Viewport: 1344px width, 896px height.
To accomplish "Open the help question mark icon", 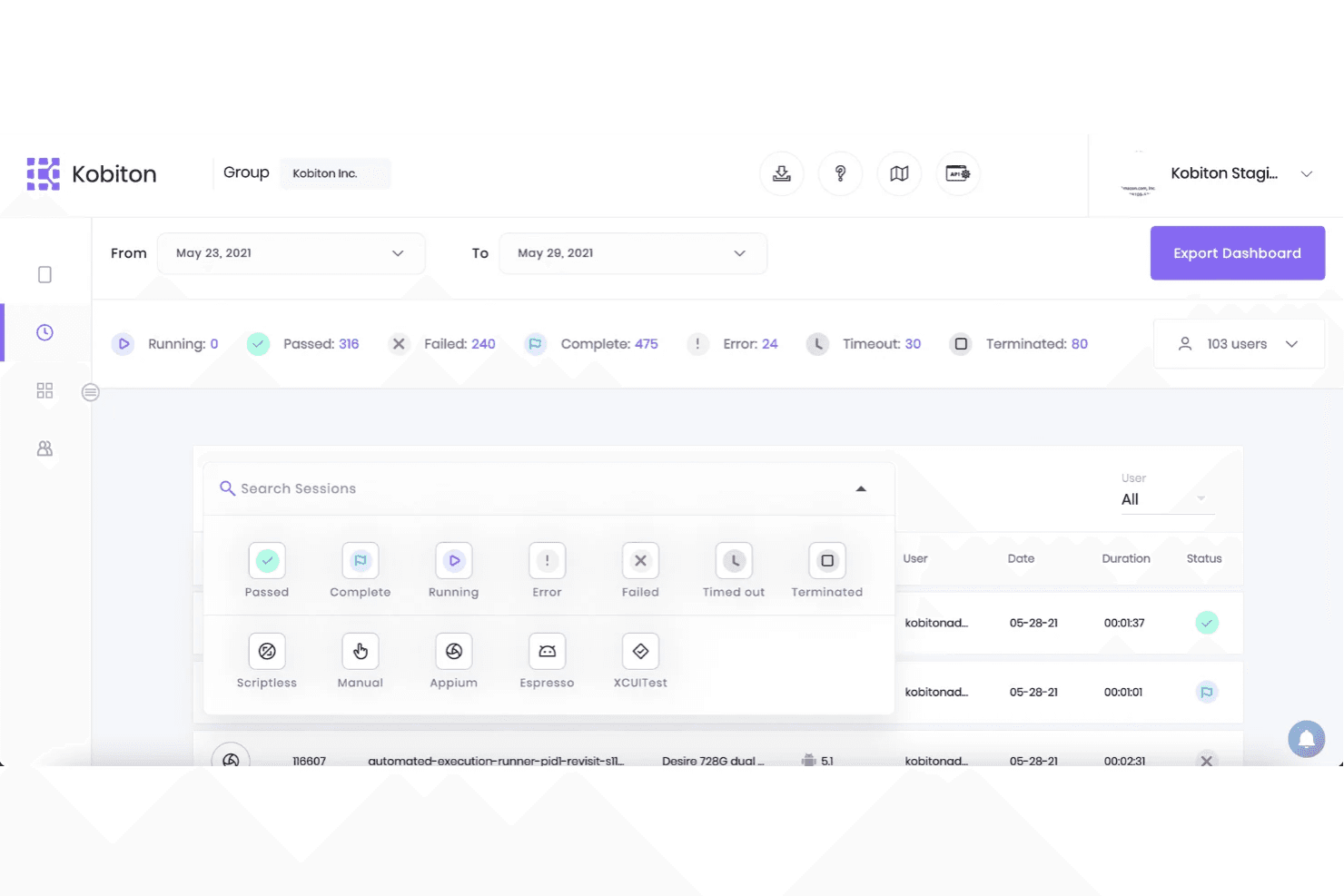I will point(841,173).
